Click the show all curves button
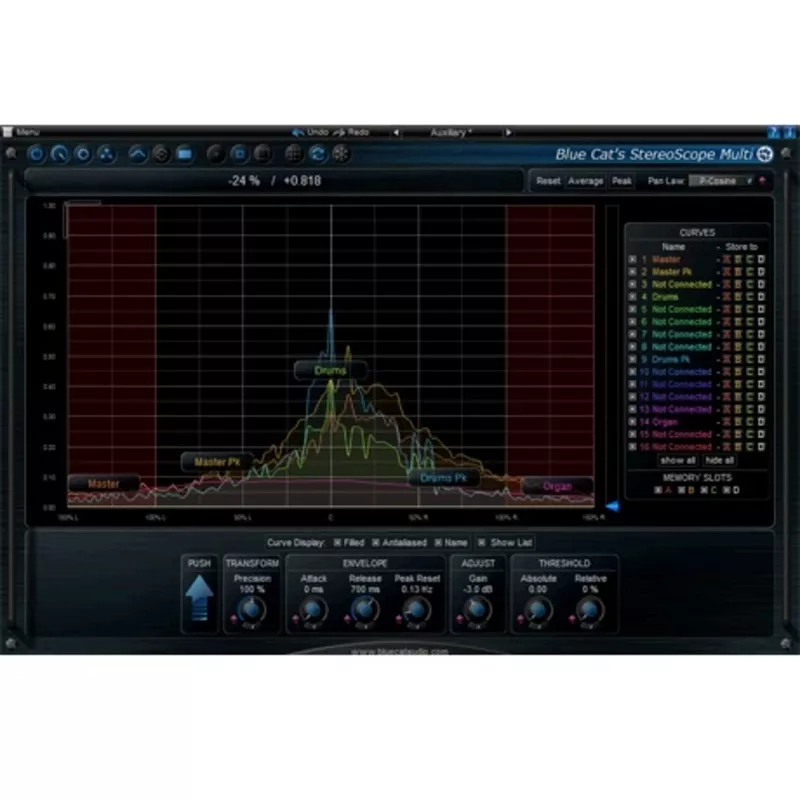The width and height of the screenshot is (800, 800). click(x=678, y=461)
